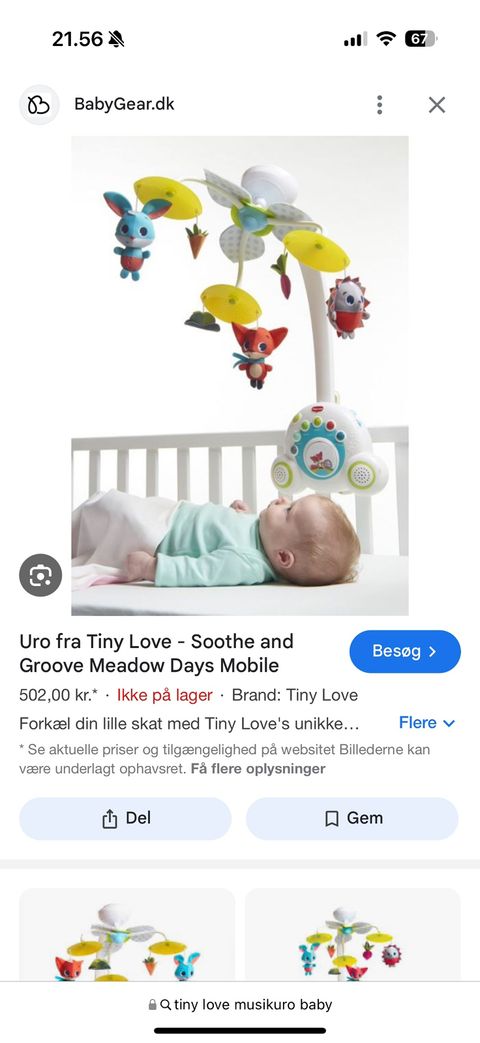This screenshot has width=480, height=1043.
Task: Tap the silent bell icon beside clock
Action: [x=116, y=40]
